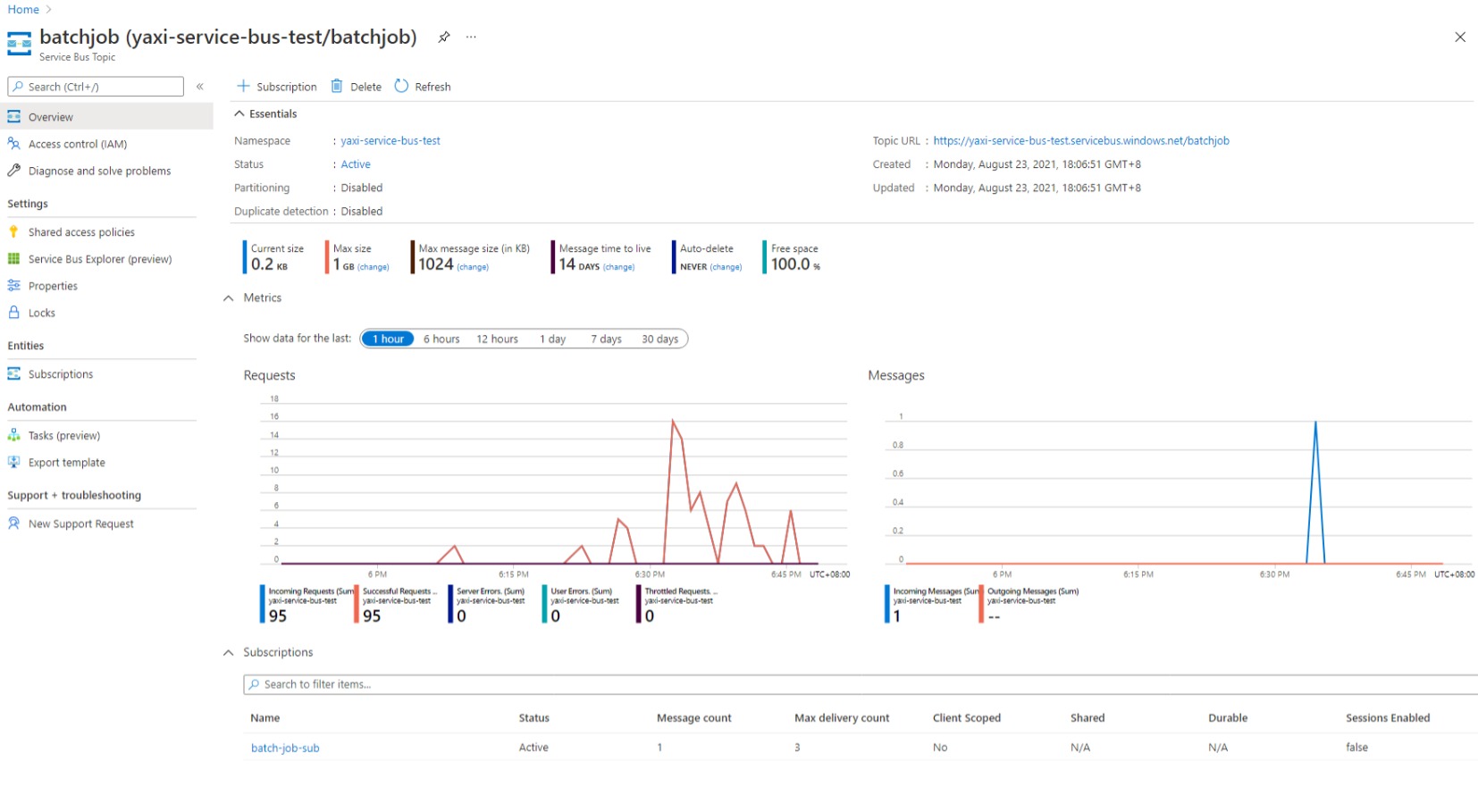The width and height of the screenshot is (1478, 812).
Task: Click the Locks padlock icon
Action: coord(13,313)
